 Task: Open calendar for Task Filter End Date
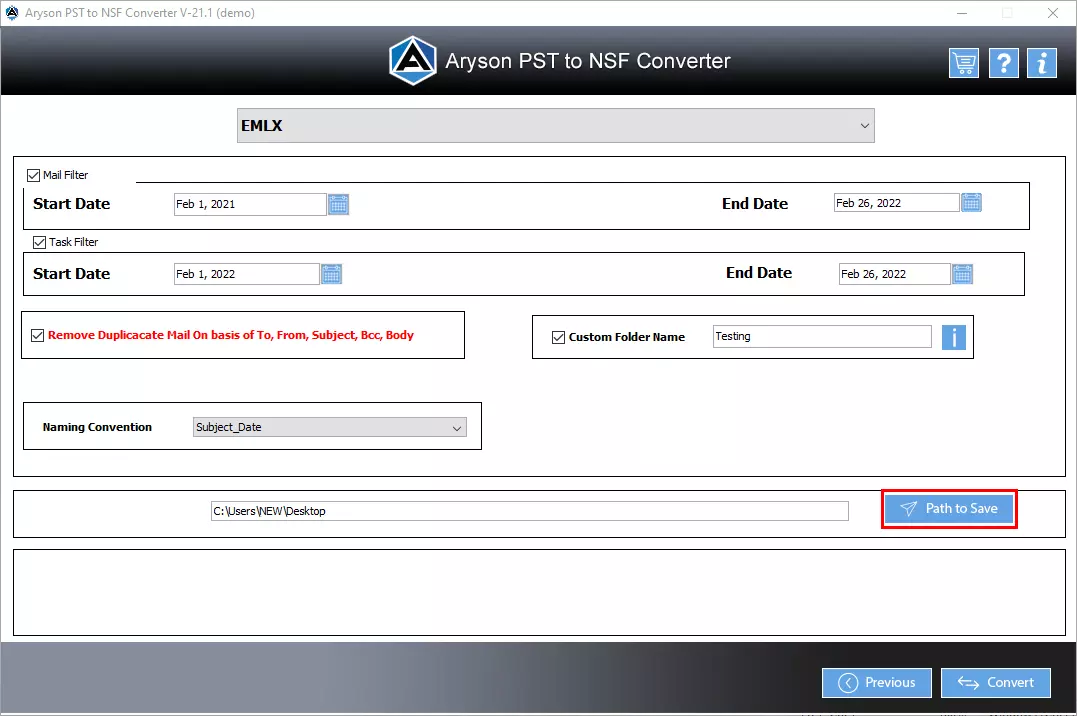click(962, 274)
